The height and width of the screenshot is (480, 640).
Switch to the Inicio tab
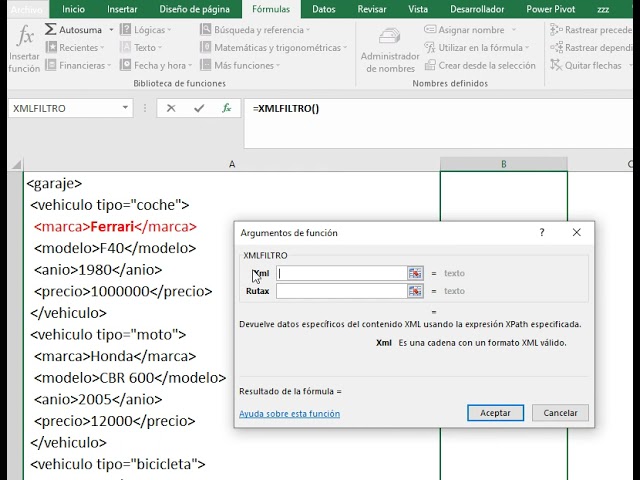click(73, 9)
